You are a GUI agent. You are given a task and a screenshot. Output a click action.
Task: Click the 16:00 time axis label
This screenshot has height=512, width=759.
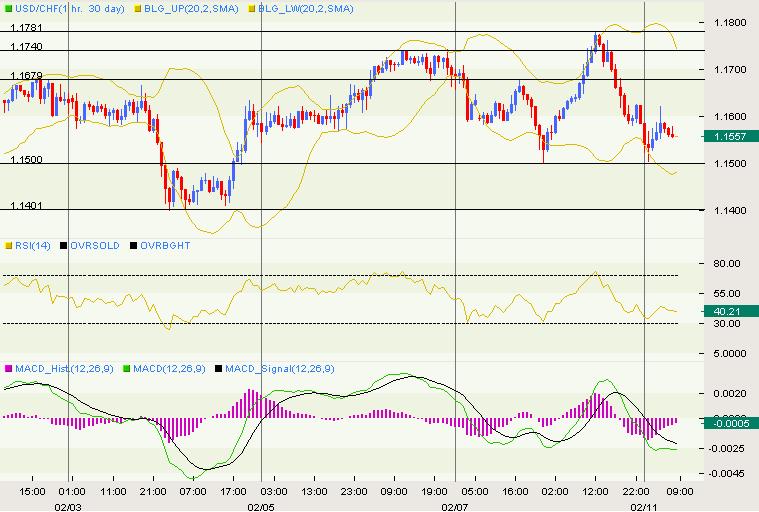point(515,492)
